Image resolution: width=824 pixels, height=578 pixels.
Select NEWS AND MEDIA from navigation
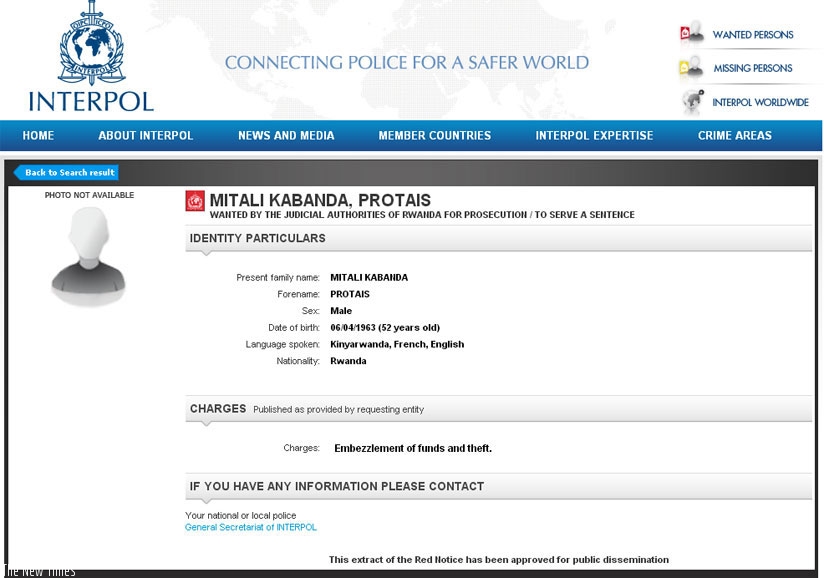[x=286, y=136]
